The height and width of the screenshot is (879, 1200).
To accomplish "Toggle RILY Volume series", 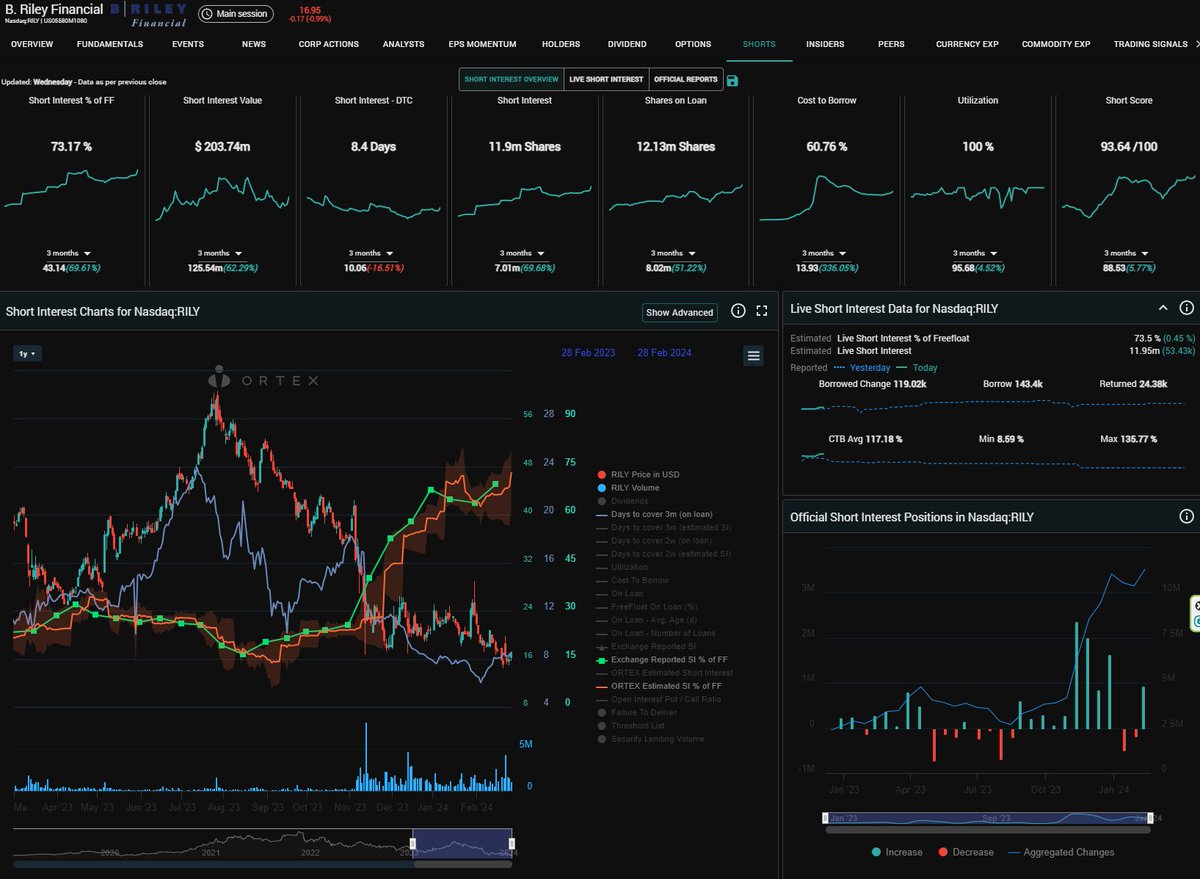I will pos(628,488).
